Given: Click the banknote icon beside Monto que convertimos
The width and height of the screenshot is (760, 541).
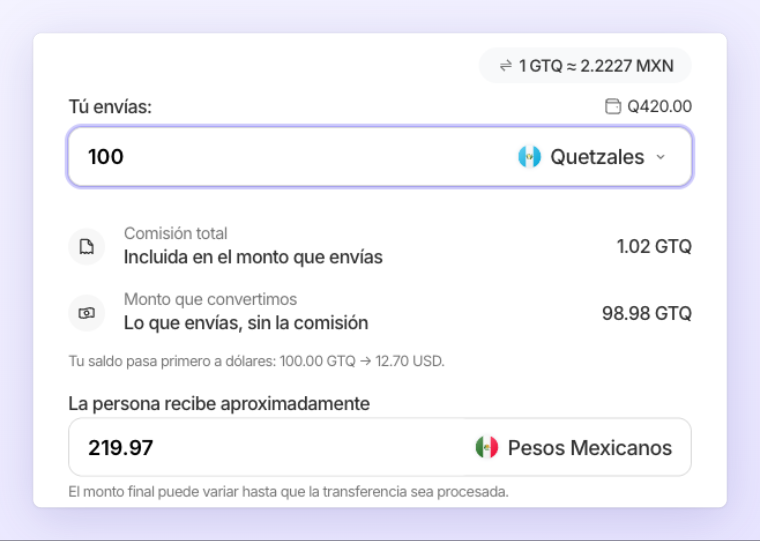Looking at the screenshot, I should pos(87,313).
